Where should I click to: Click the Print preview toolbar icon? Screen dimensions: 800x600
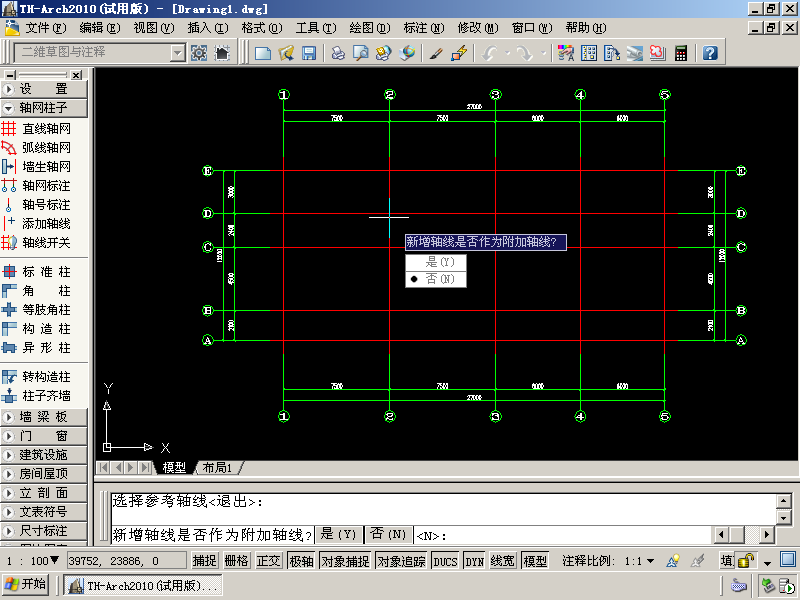(361, 53)
